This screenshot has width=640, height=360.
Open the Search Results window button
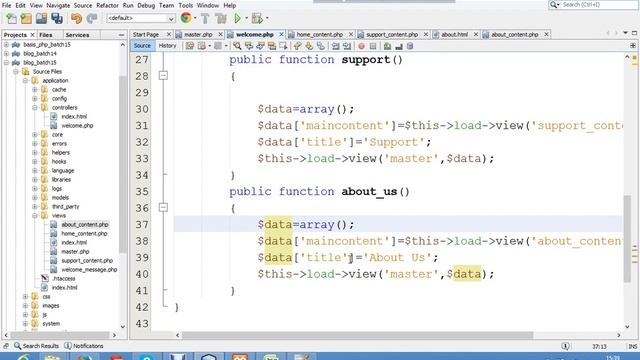tap(36, 346)
